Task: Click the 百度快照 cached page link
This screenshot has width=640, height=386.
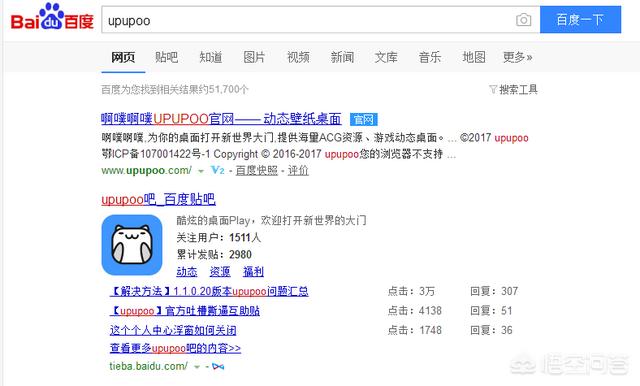Action: pos(256,170)
